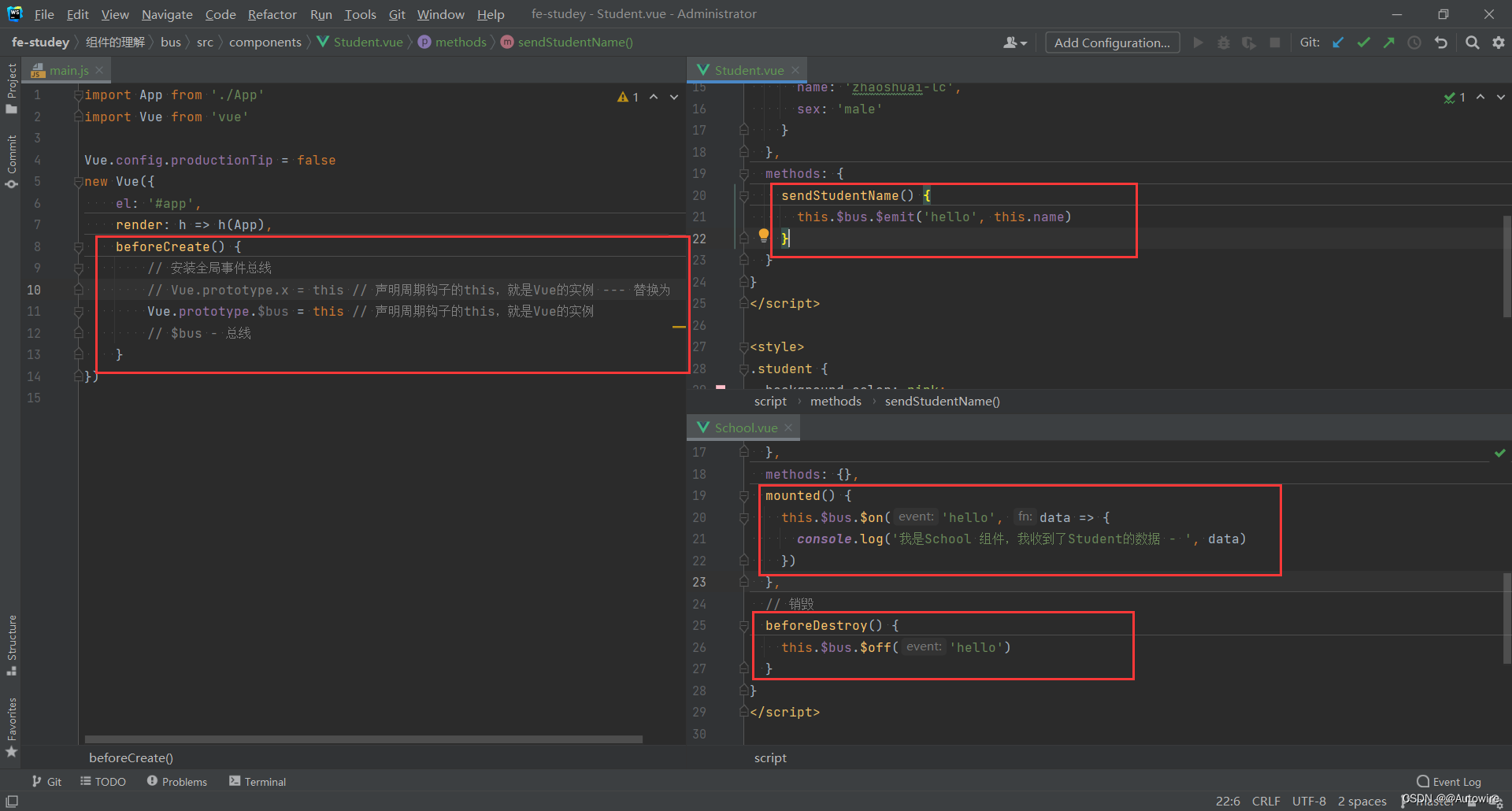Click main.js horizontal scrollbar
The image size is (1512, 811).
click(x=364, y=739)
